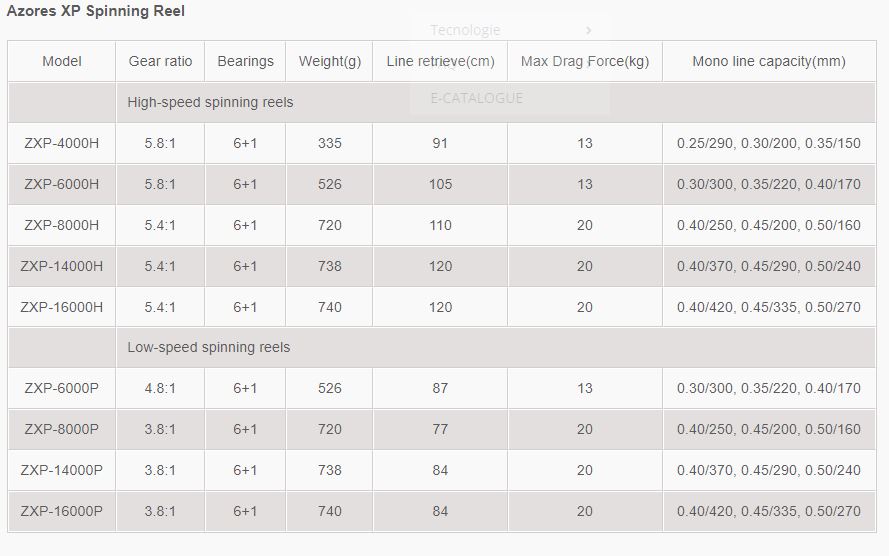Image resolution: width=889 pixels, height=556 pixels.
Task: Select the ZXP-16000H model cell
Action: 62,307
